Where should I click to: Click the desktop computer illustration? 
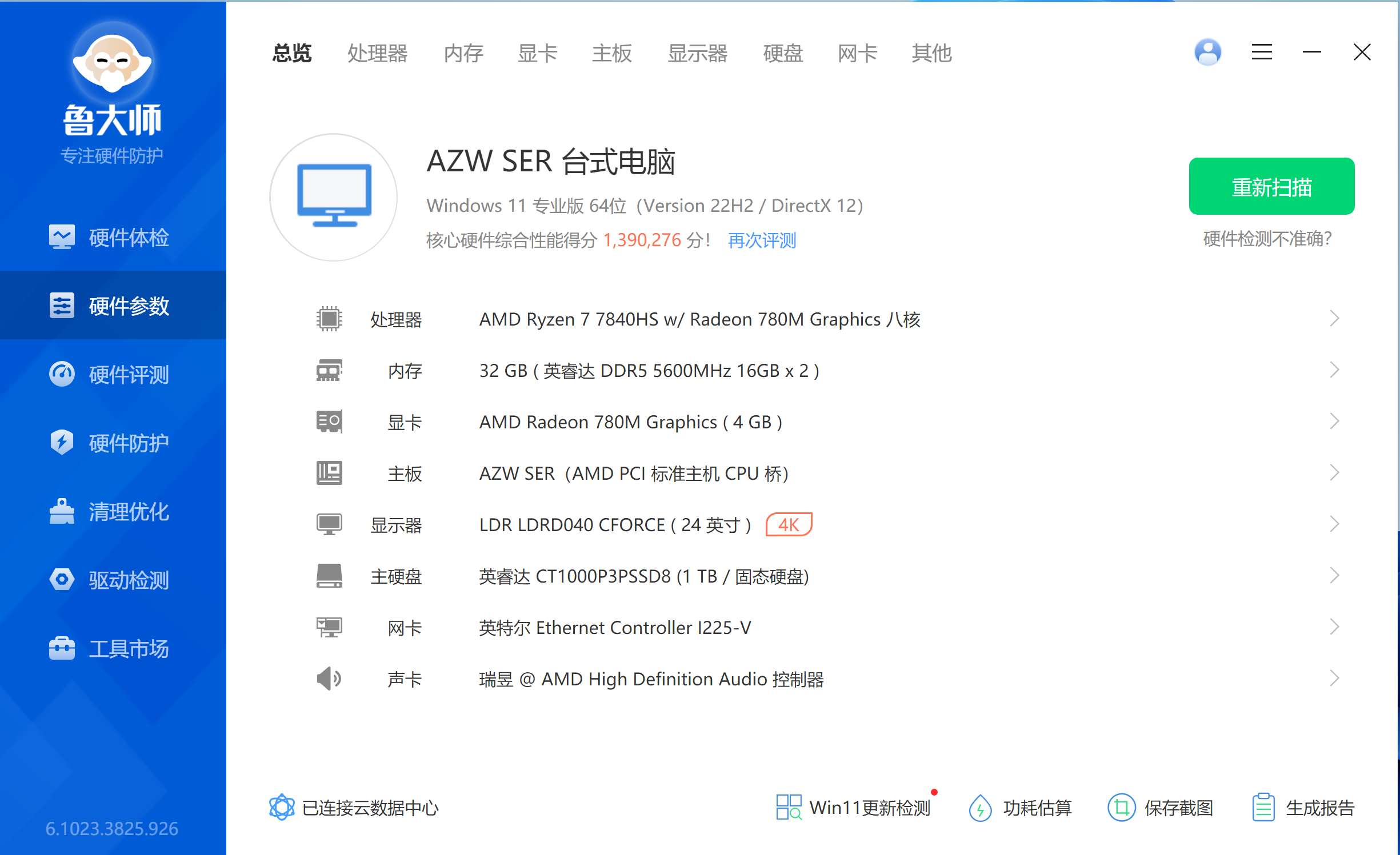pyautogui.click(x=334, y=197)
